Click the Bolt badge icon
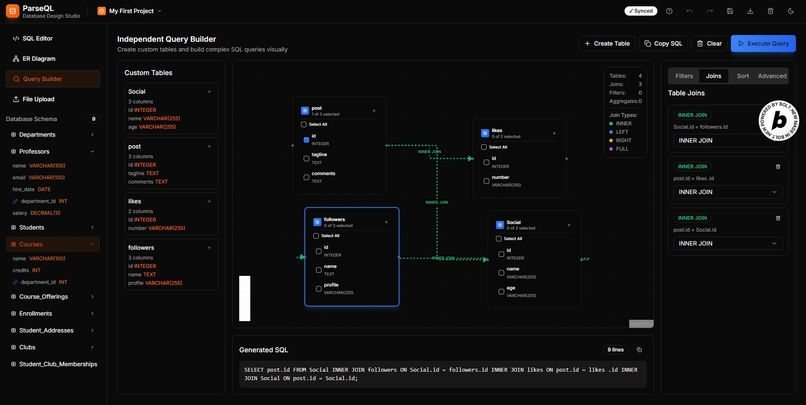The width and height of the screenshot is (806, 405). 779,121
